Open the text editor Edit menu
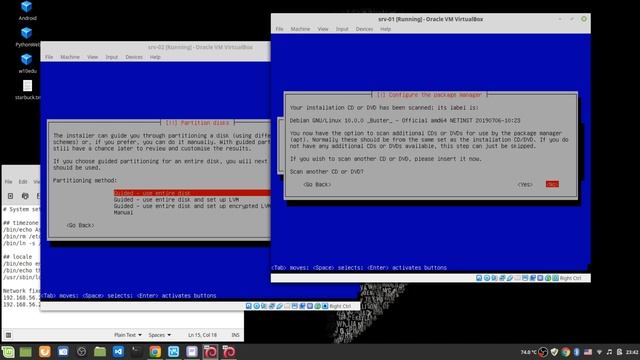This screenshot has height=360, width=640. (23, 182)
